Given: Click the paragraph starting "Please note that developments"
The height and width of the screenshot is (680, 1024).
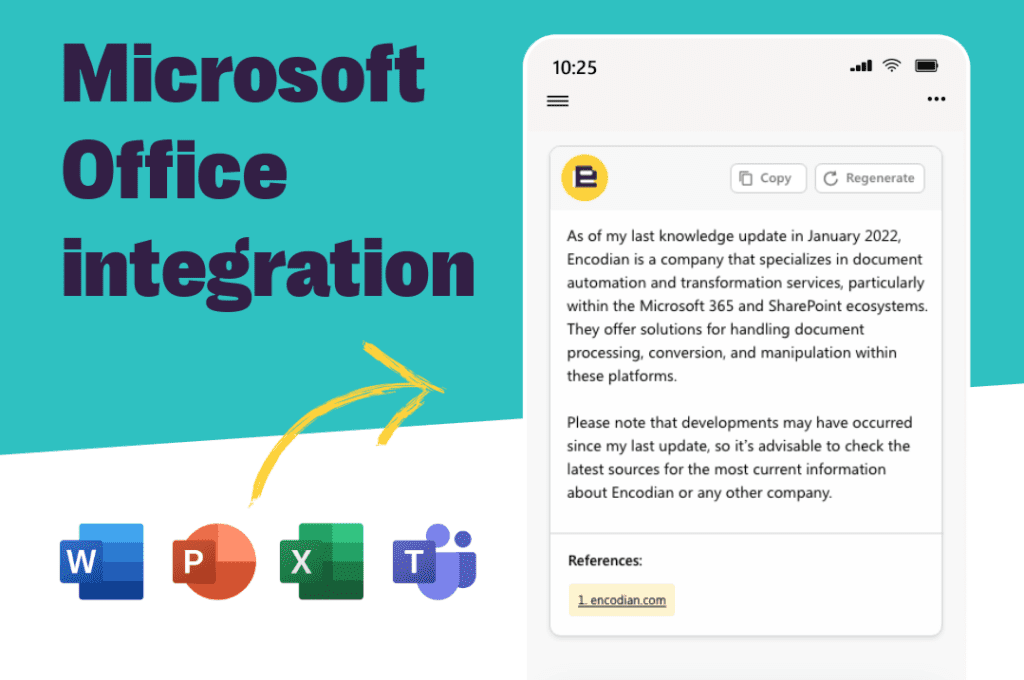Looking at the screenshot, I should 739,457.
